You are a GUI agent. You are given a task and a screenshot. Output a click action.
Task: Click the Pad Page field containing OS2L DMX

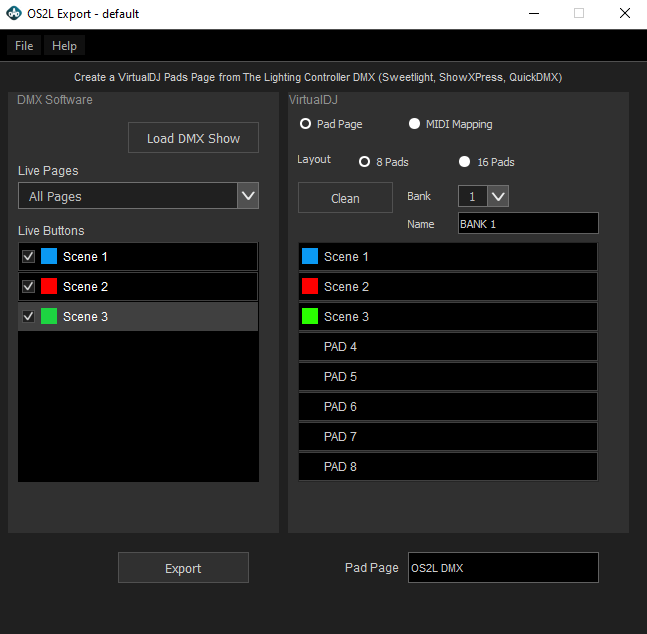[503, 568]
